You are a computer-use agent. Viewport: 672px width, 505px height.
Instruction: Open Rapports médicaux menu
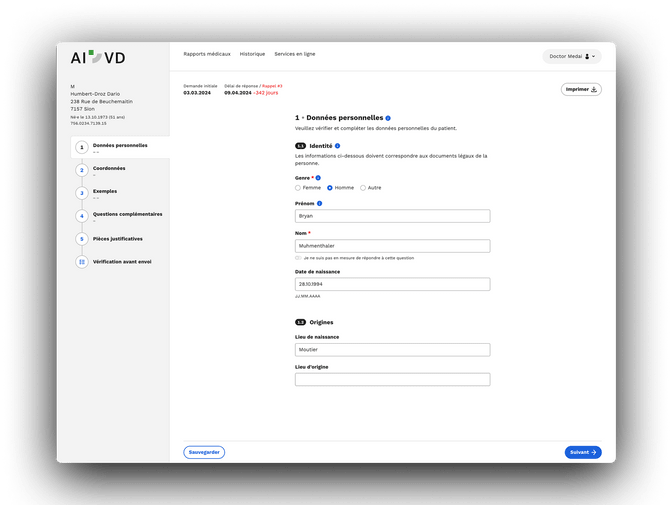tap(207, 53)
